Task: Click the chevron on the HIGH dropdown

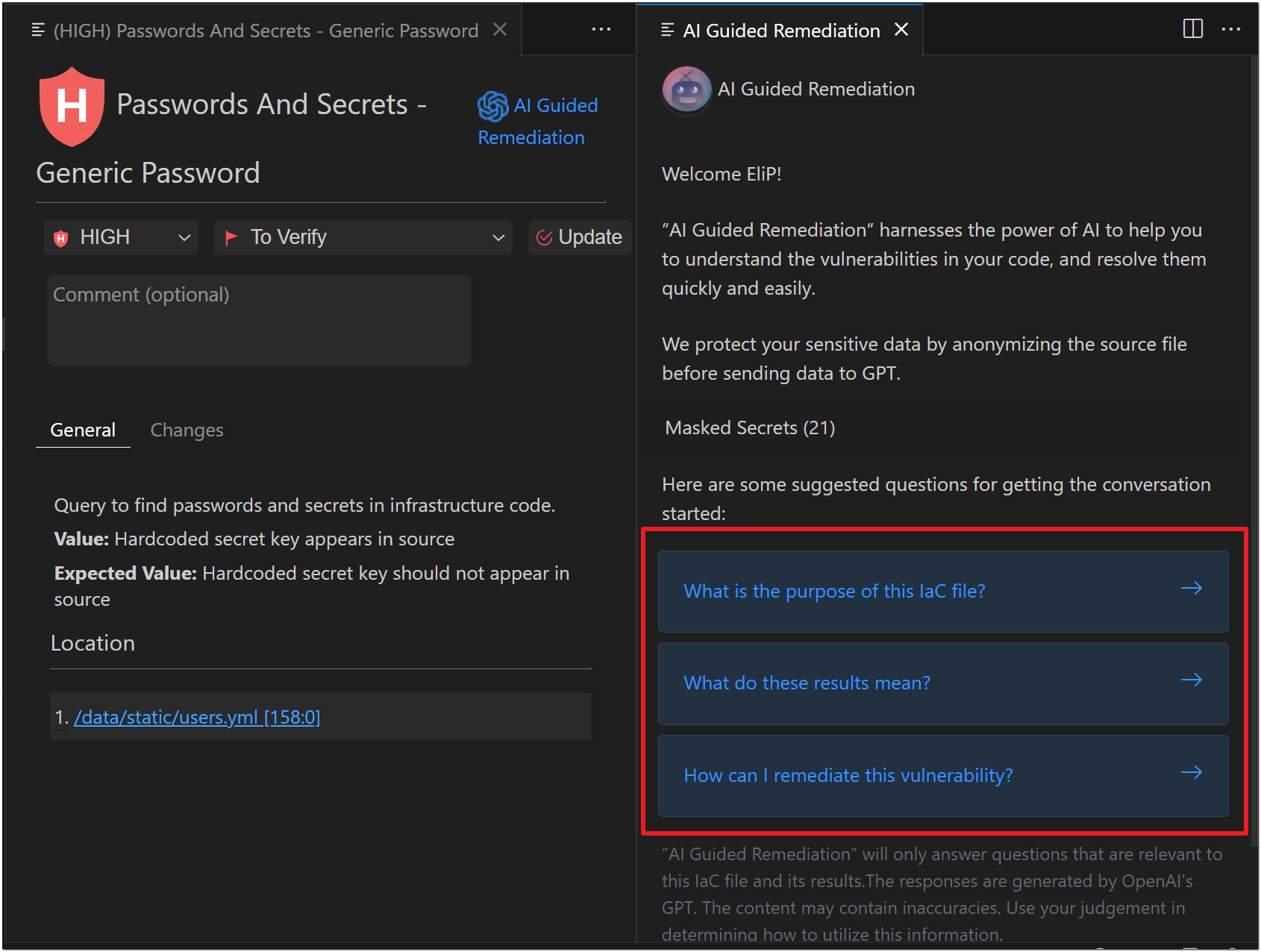Action: click(x=184, y=238)
